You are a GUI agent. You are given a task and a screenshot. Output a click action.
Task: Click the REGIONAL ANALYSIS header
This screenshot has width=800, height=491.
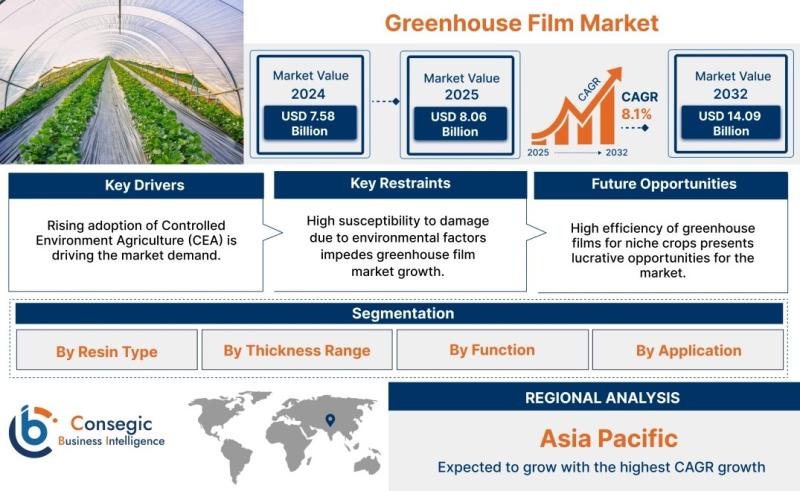click(x=594, y=397)
